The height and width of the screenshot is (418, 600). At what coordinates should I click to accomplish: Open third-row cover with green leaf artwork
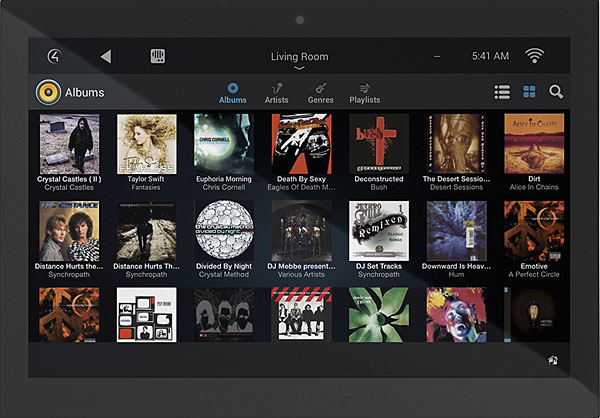(x=379, y=315)
